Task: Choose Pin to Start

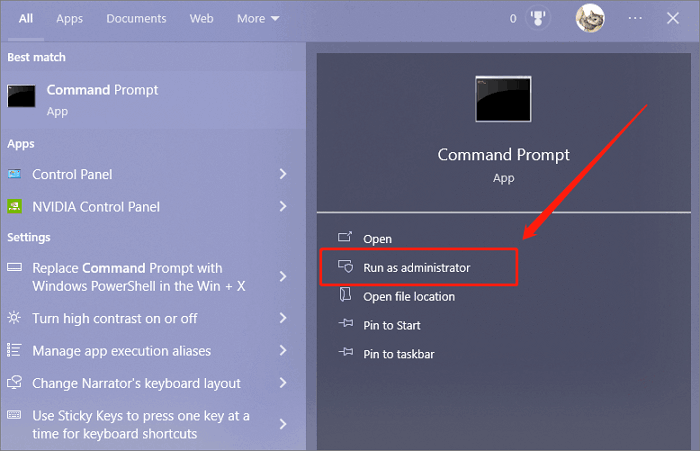Action: click(x=392, y=325)
